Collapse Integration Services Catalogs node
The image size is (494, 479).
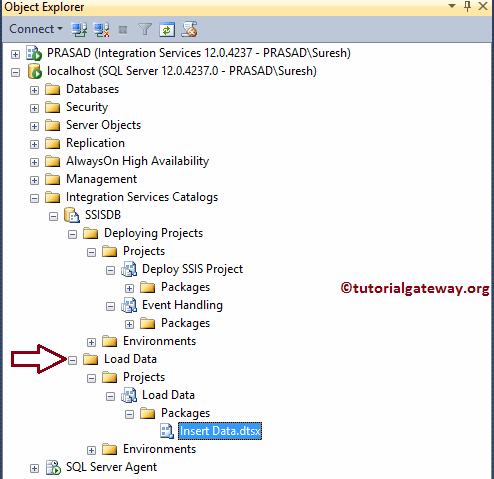click(x=34, y=198)
